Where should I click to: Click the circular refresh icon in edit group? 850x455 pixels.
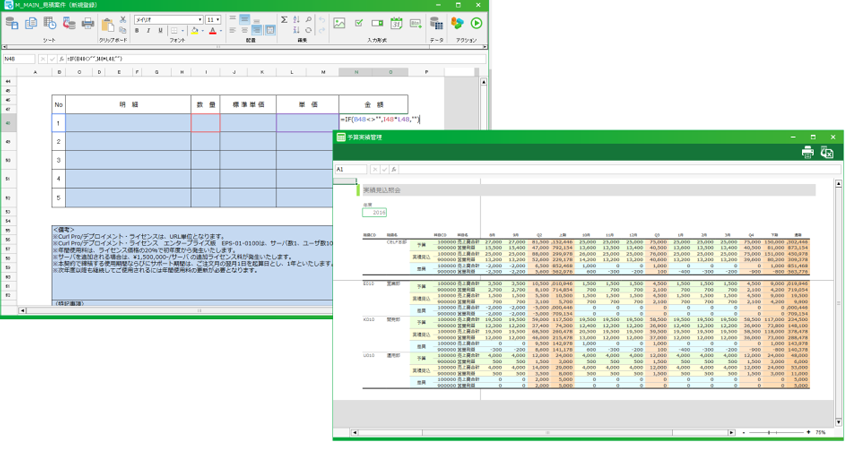point(308,30)
